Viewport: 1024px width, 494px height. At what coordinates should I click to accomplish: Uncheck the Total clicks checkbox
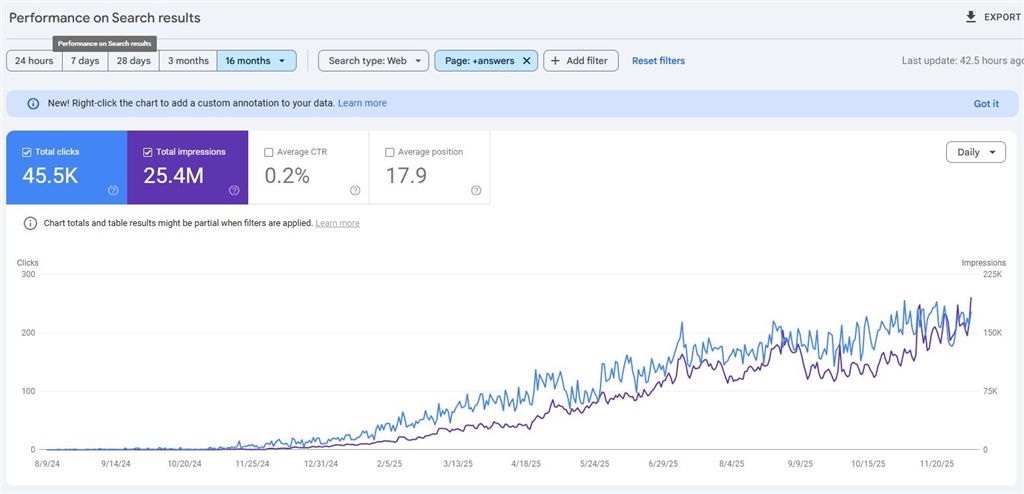(x=27, y=152)
